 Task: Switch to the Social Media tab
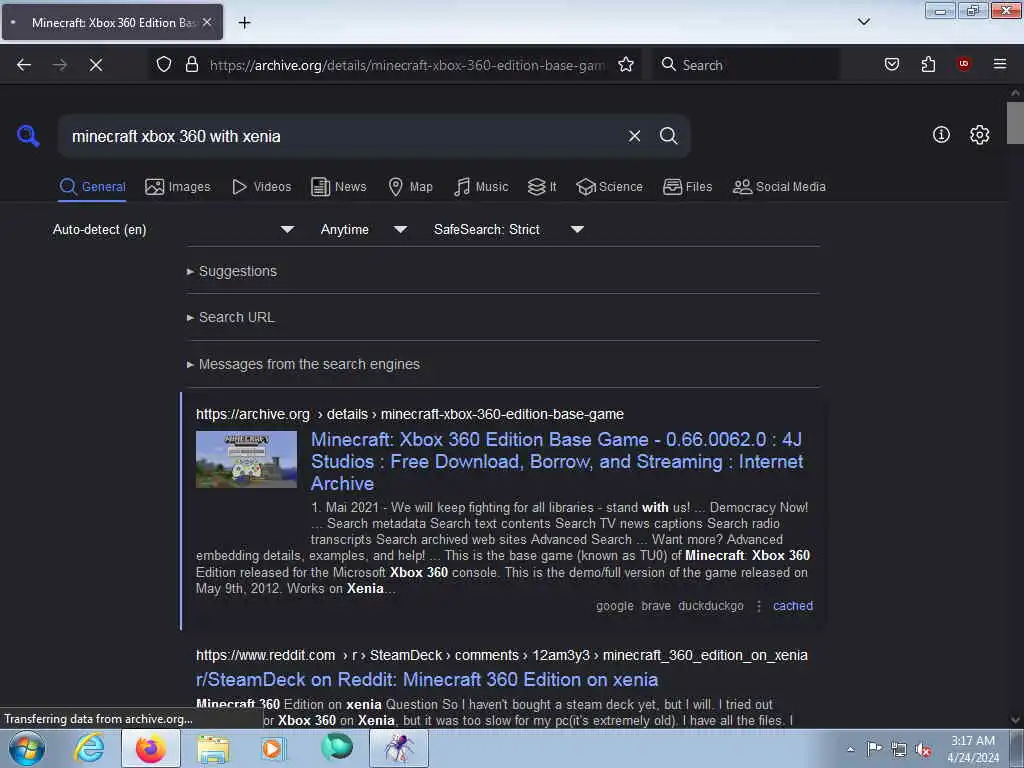click(779, 187)
